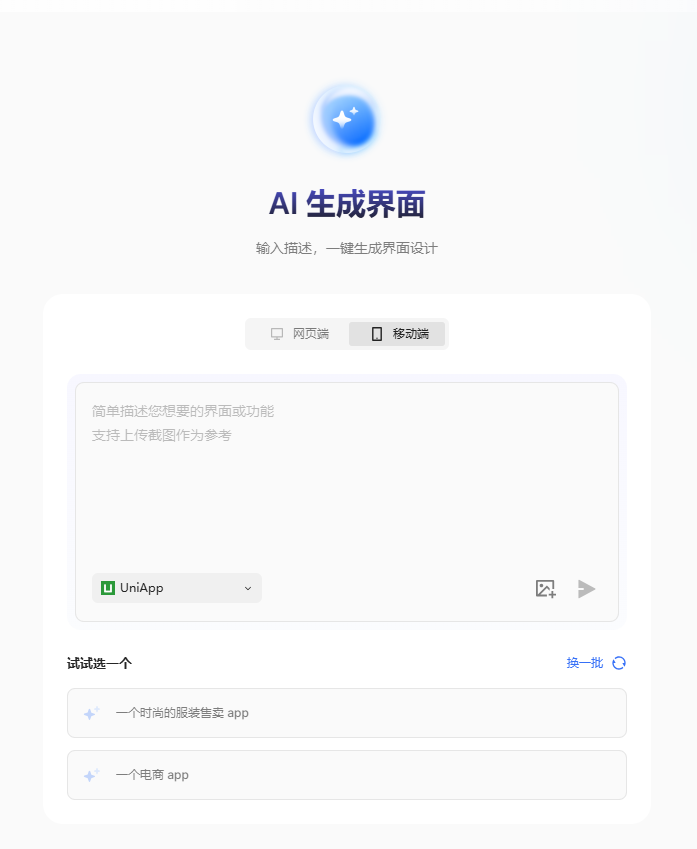Click the green UniApp logo icon
The width and height of the screenshot is (697, 849).
click(x=108, y=588)
